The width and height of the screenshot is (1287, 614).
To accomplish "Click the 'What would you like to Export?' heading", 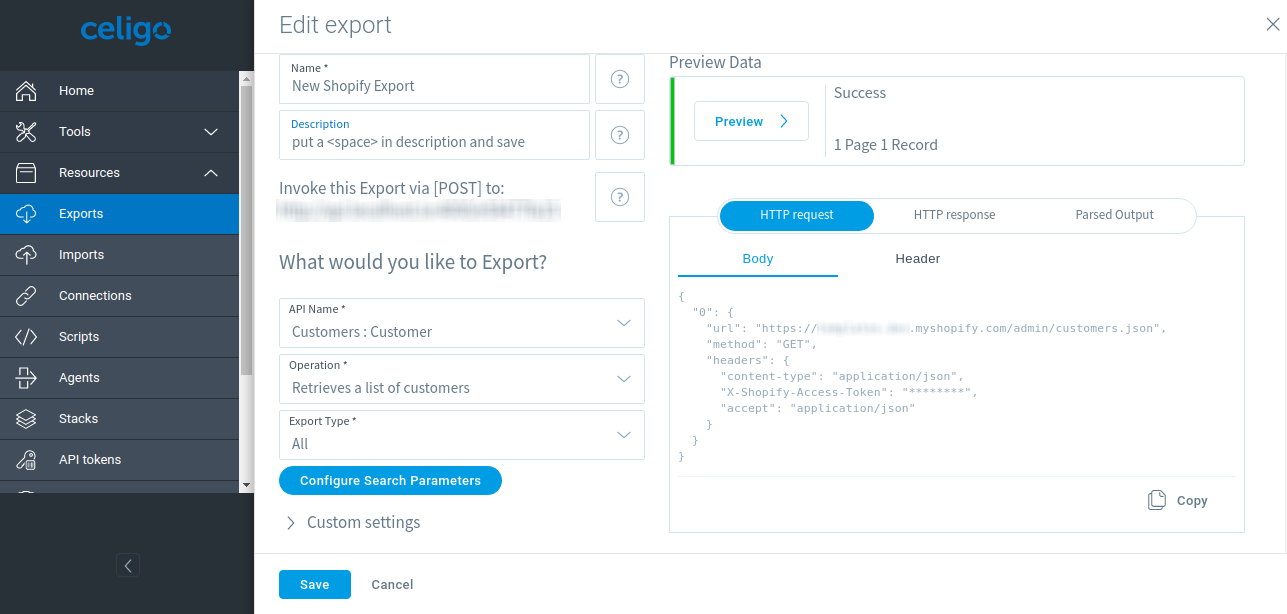I will [x=413, y=263].
